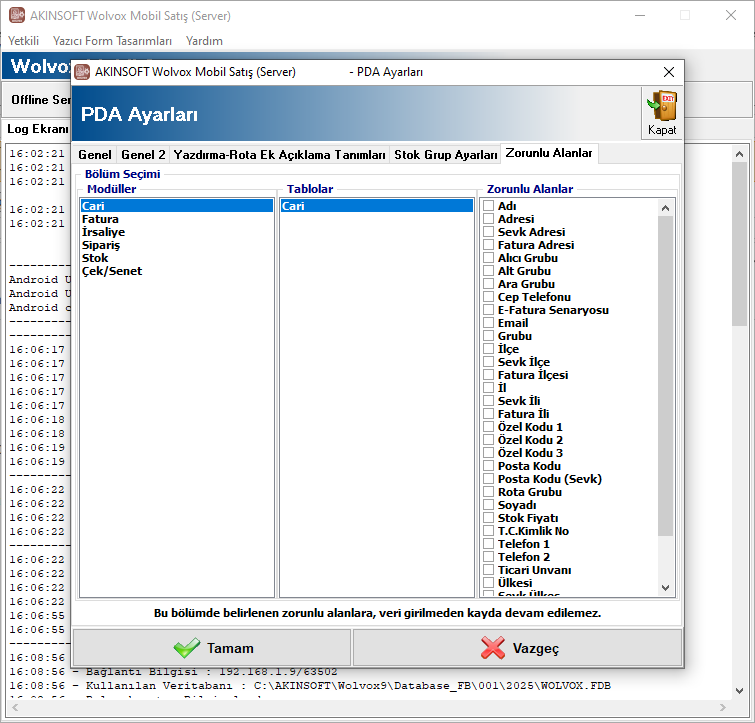Click the Offline Ser tab in main window
The width and height of the screenshot is (755, 723).
40,100
